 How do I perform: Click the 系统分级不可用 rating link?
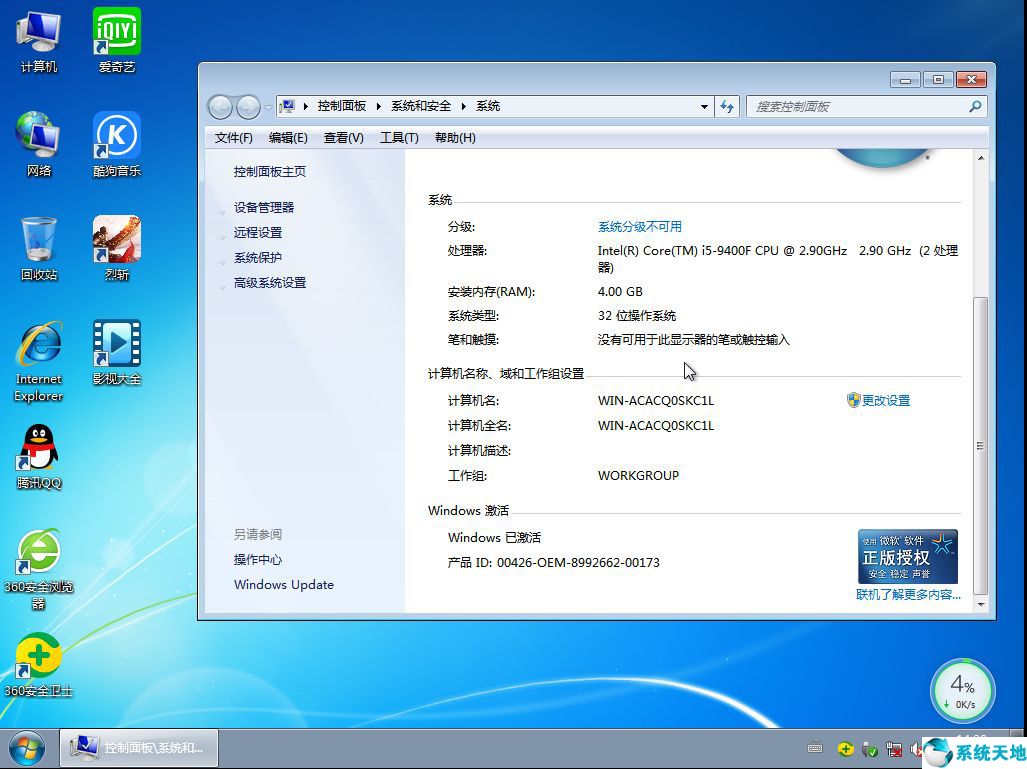(x=640, y=227)
